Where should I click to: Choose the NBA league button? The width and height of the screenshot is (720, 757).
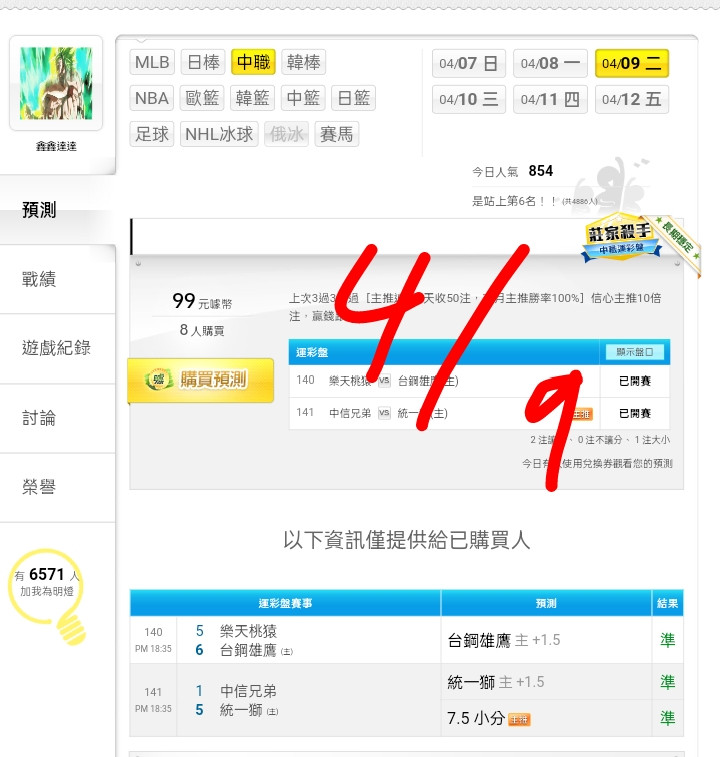click(x=152, y=98)
